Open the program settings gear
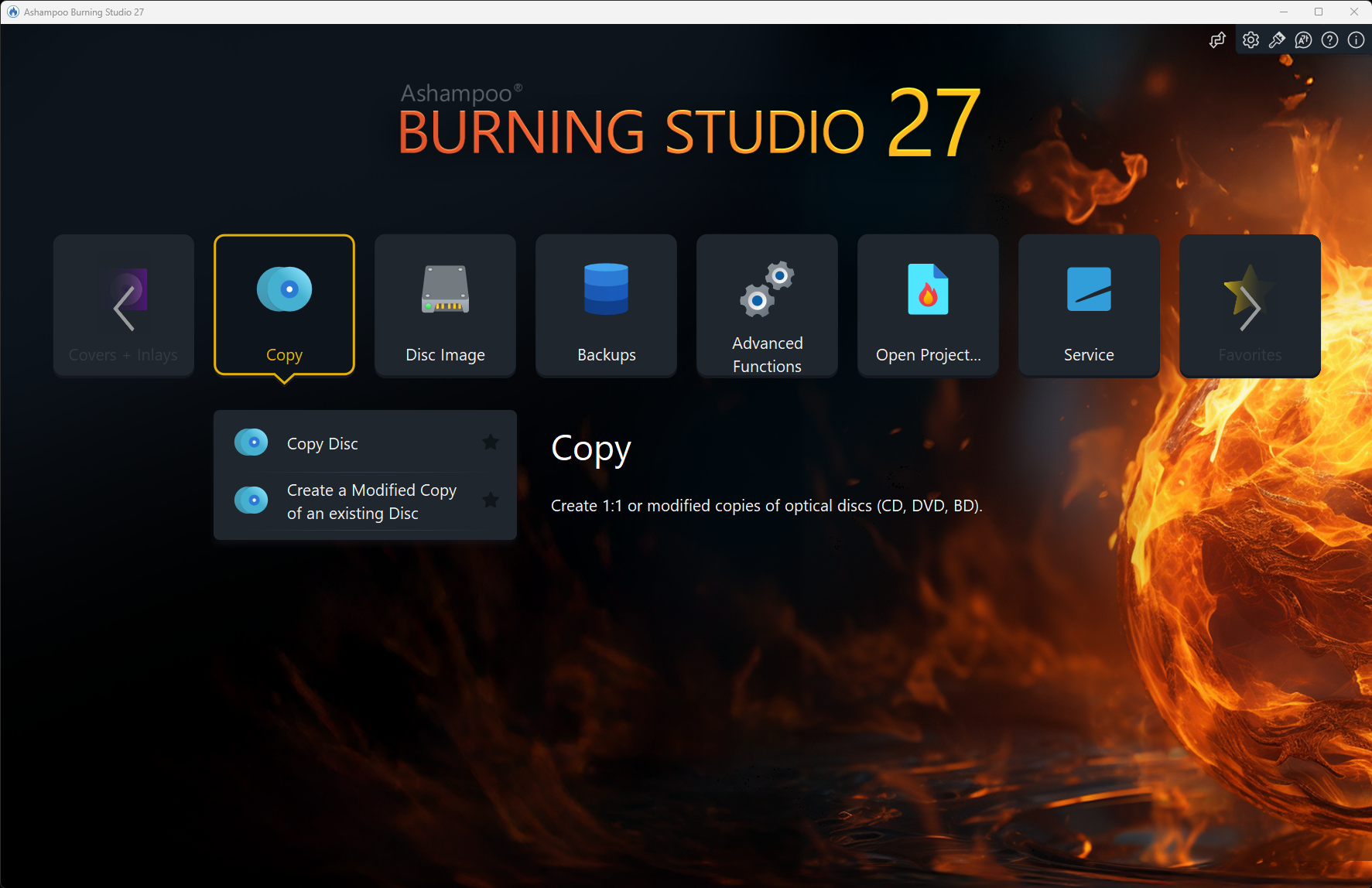 point(1251,39)
